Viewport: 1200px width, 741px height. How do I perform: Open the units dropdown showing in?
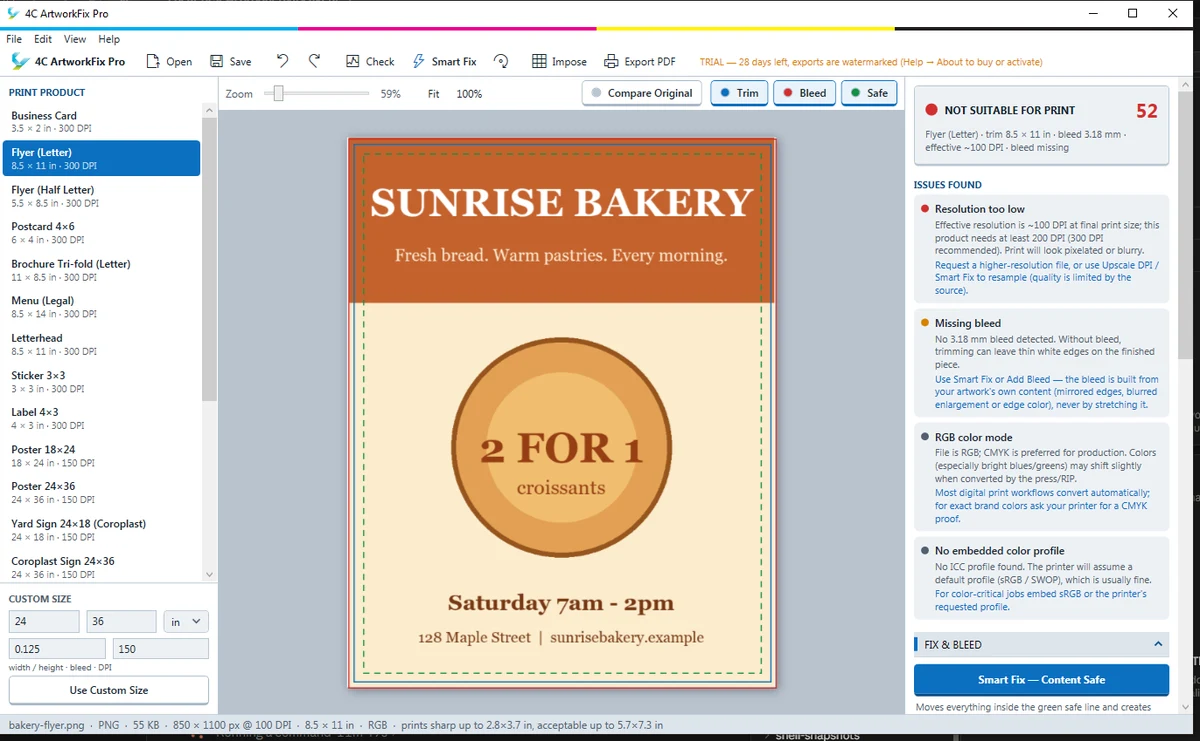coord(186,621)
